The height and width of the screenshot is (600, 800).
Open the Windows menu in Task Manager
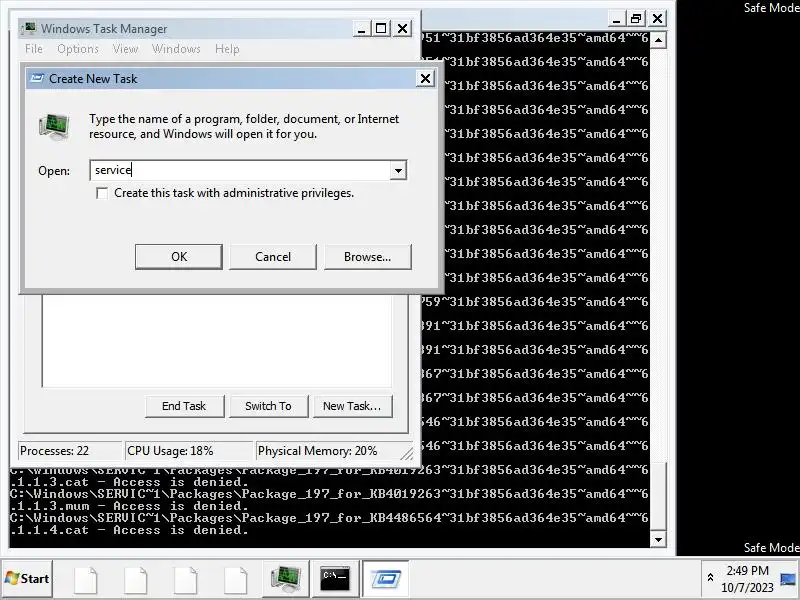click(x=176, y=49)
